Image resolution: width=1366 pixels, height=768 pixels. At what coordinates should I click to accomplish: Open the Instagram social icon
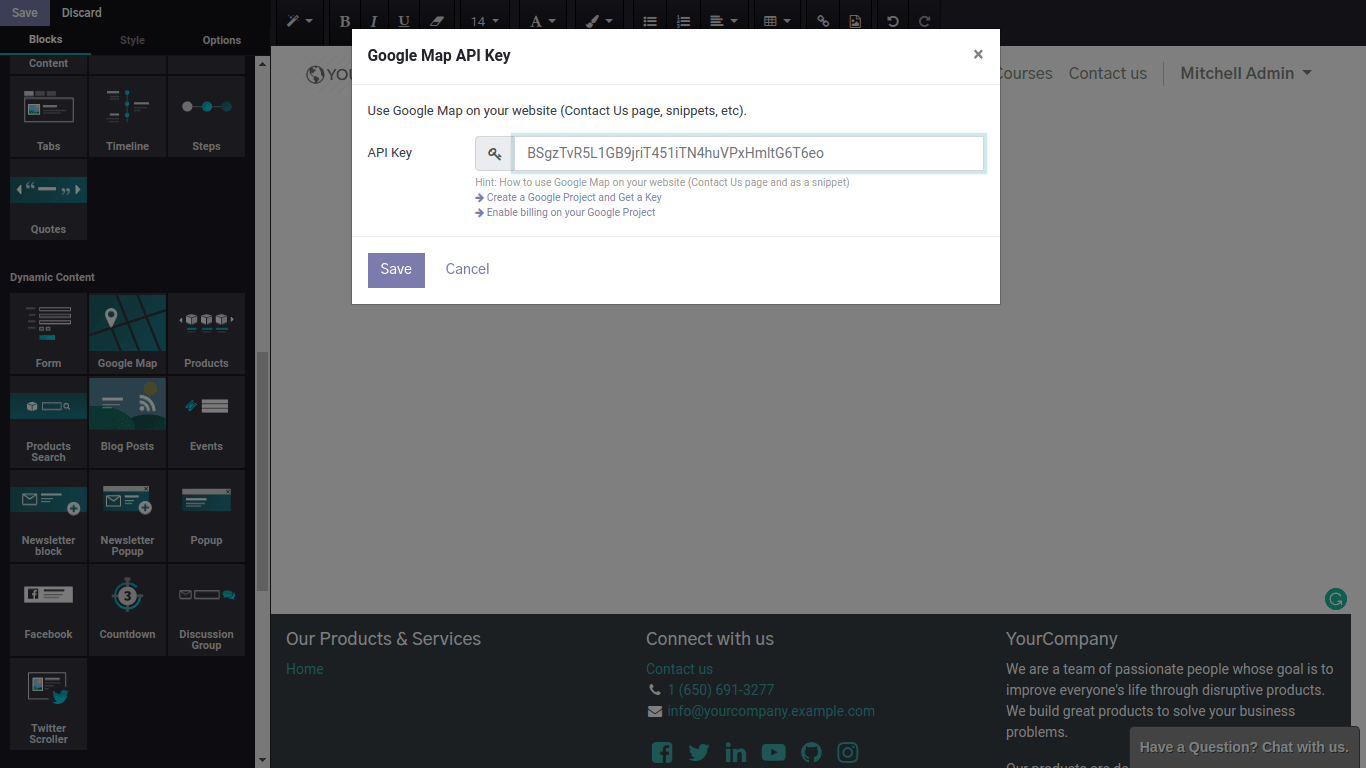[848, 752]
